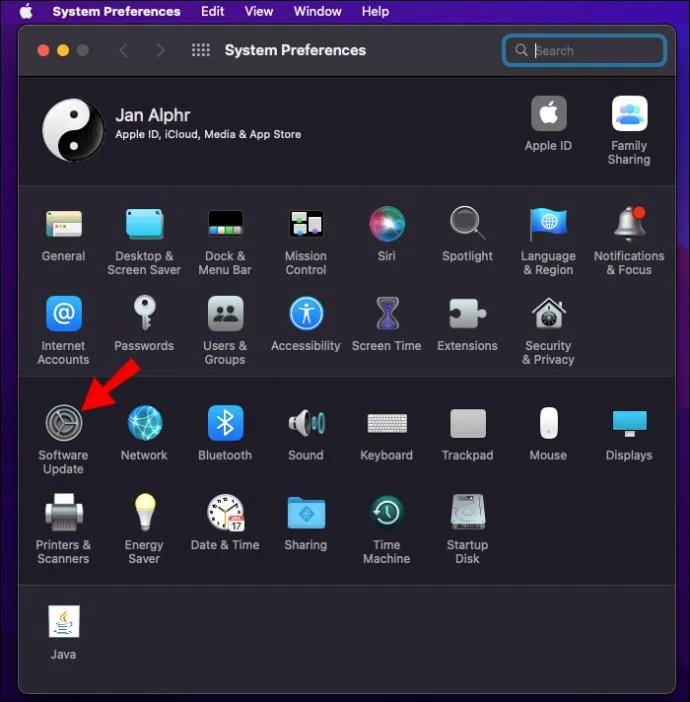Screen dimensions: 690x702
Task: Open Screen Time settings
Action: (x=387, y=313)
